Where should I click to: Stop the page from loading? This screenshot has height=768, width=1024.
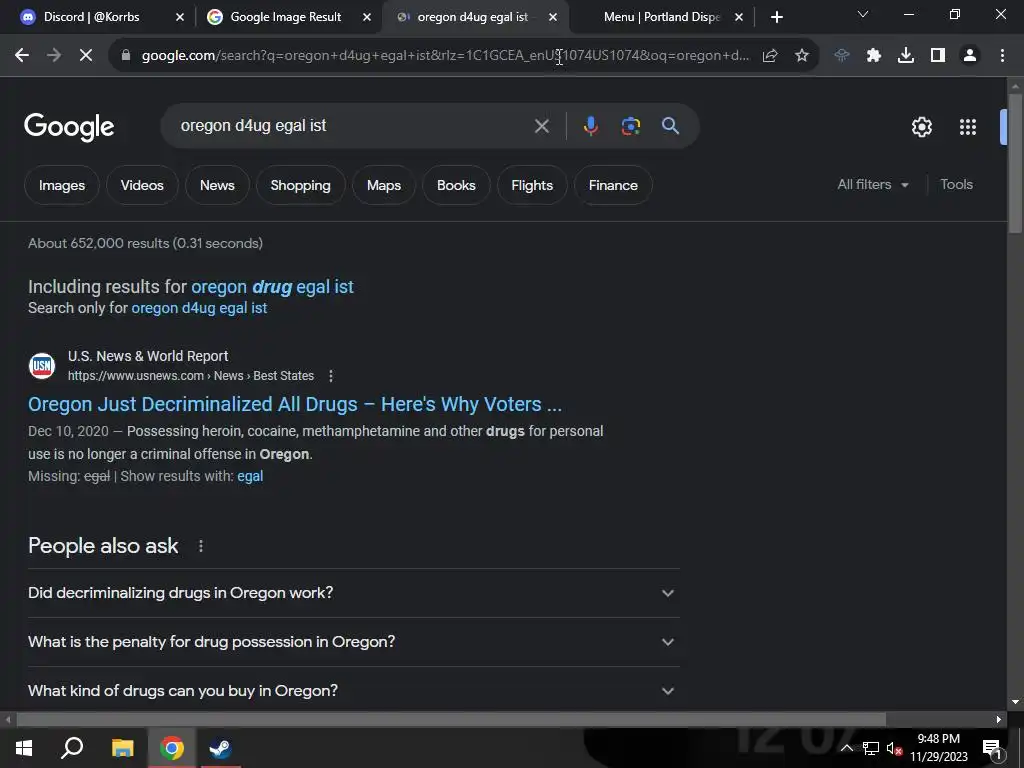(86, 56)
